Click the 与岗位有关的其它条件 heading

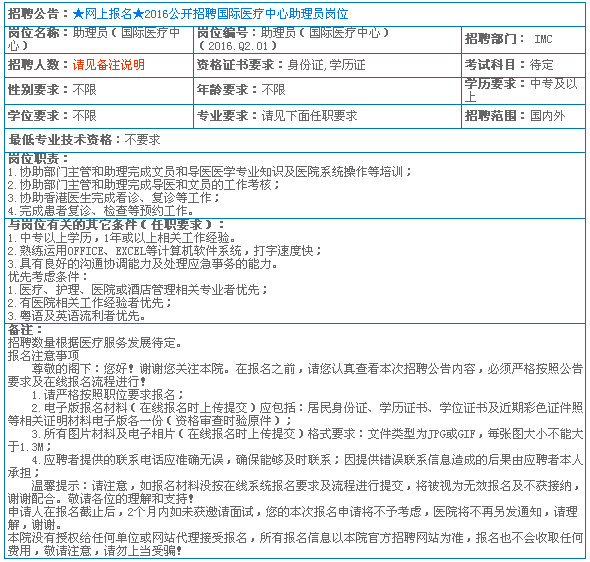coord(116,225)
